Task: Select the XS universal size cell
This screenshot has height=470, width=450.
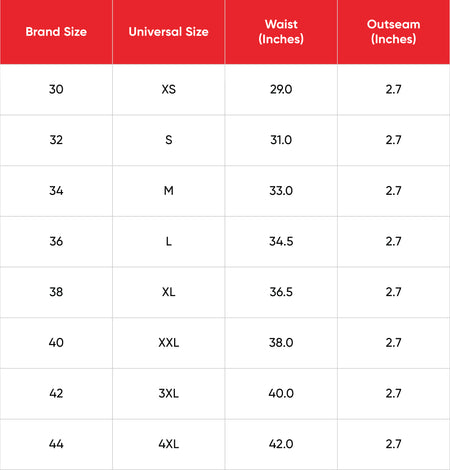Action: pyautogui.click(x=169, y=89)
